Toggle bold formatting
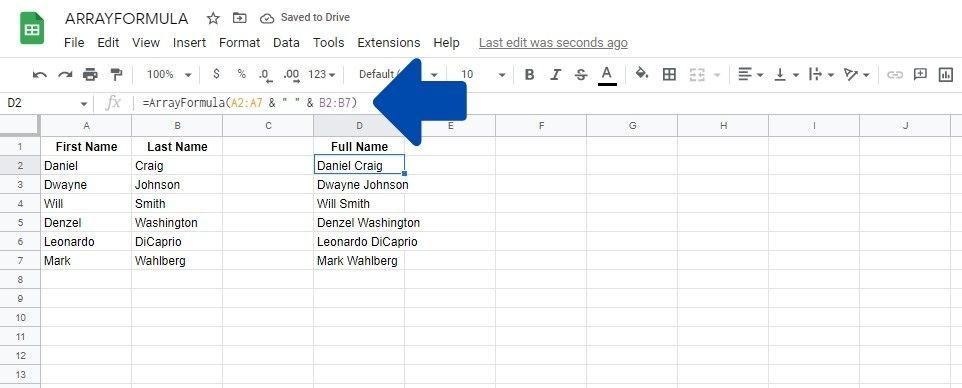The width and height of the screenshot is (962, 388). click(529, 75)
